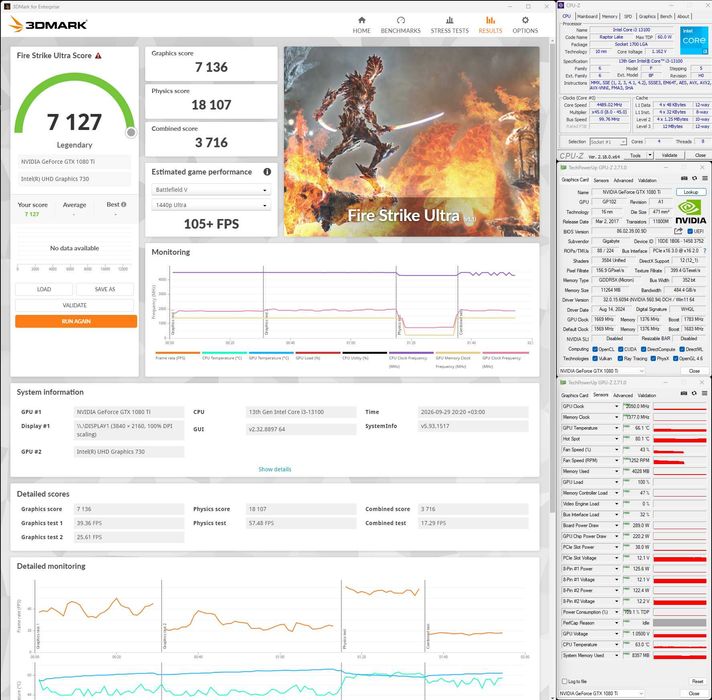Screen dimensions: 712x700
Task: Open the Socket #1 selection dropdown in CPU-Z
Action: (x=608, y=142)
